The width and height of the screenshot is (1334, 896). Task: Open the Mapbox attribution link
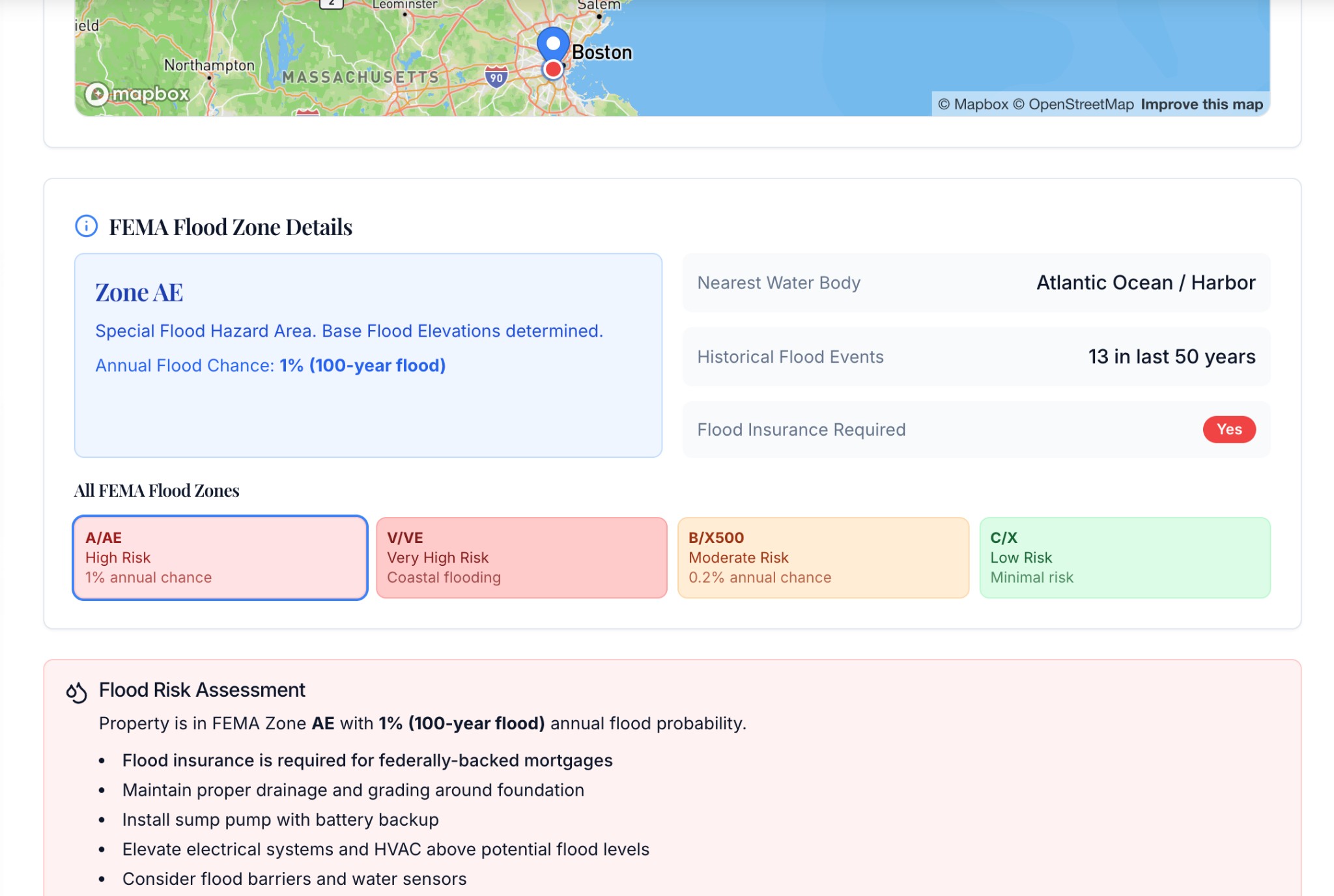tap(973, 104)
